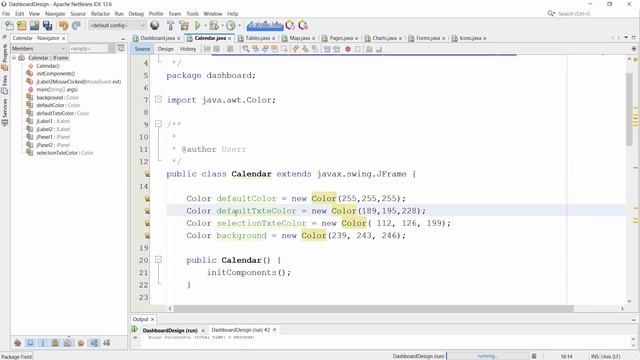Switch to the Tables.java tab

point(257,38)
